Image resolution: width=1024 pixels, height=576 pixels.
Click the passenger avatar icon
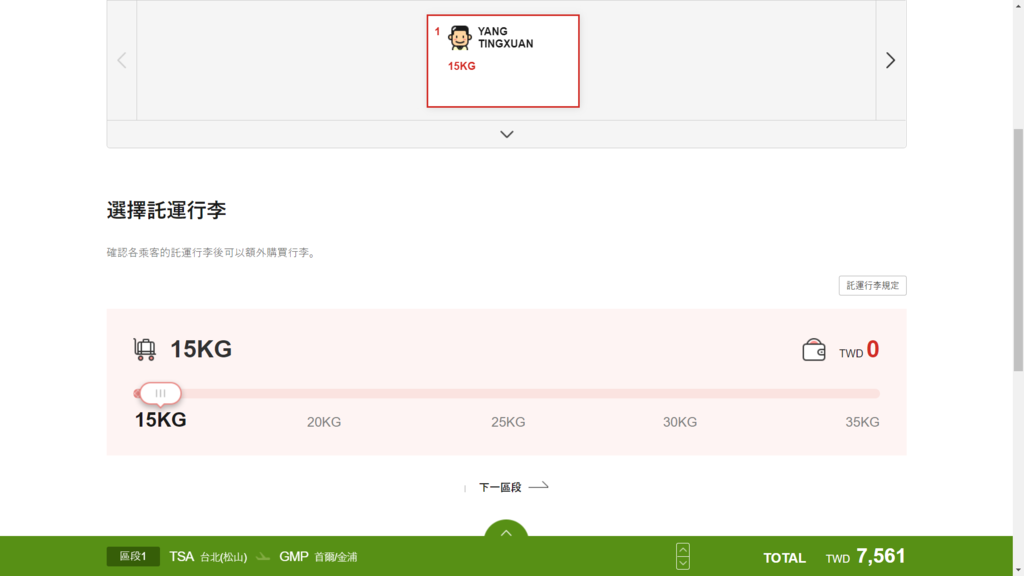click(460, 38)
